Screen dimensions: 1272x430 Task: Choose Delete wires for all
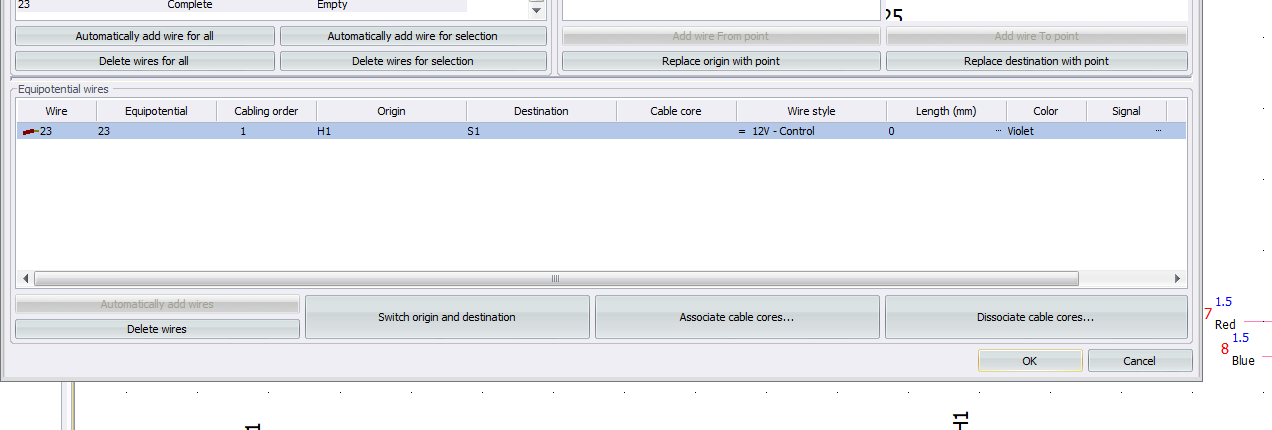click(x=145, y=61)
